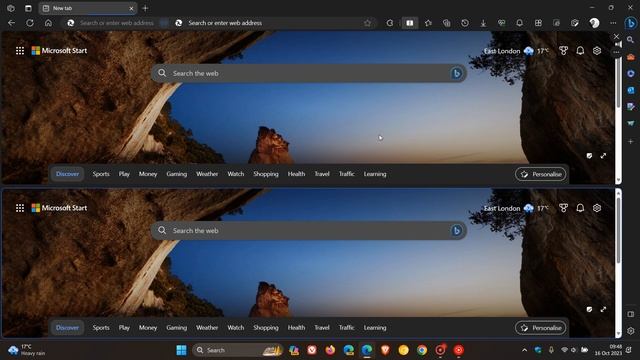Add a sidebar app with plus icon
The height and width of the screenshot is (360, 640).
pyautogui.click(x=631, y=141)
